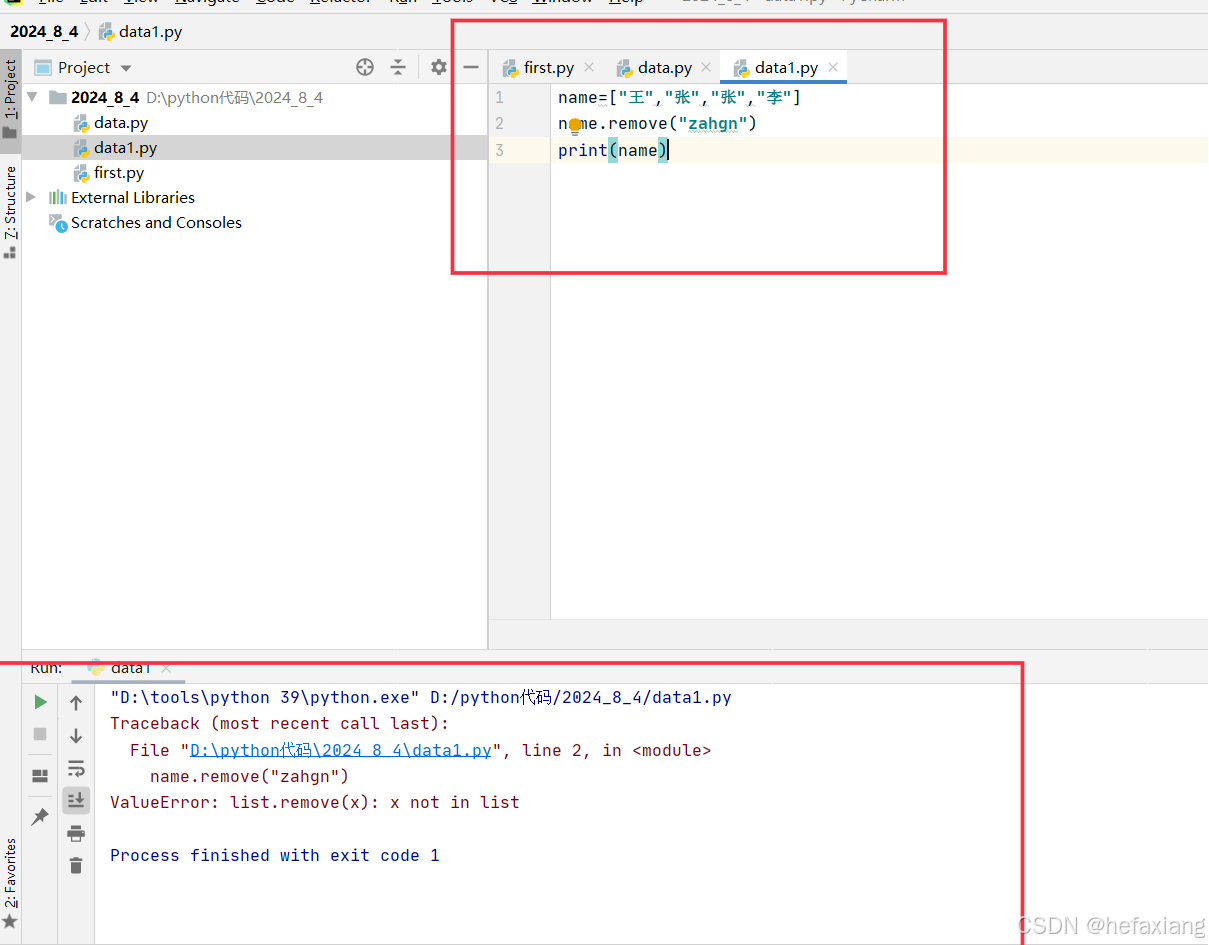Click the Restore Layout icon in Run panel
Image resolution: width=1209 pixels, height=945 pixels.
[40, 775]
